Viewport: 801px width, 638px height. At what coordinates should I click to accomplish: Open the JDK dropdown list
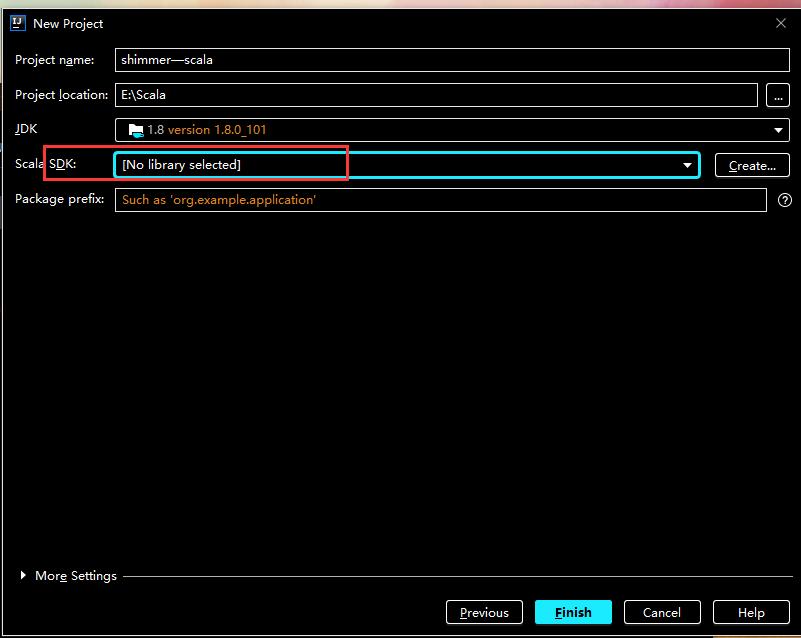(x=452, y=130)
